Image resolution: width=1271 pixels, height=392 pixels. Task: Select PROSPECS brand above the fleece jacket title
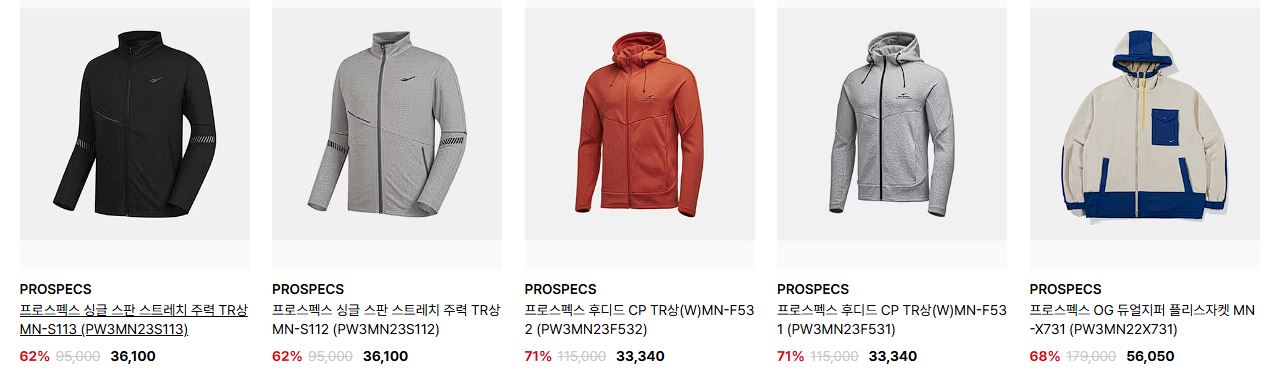(x=1065, y=289)
